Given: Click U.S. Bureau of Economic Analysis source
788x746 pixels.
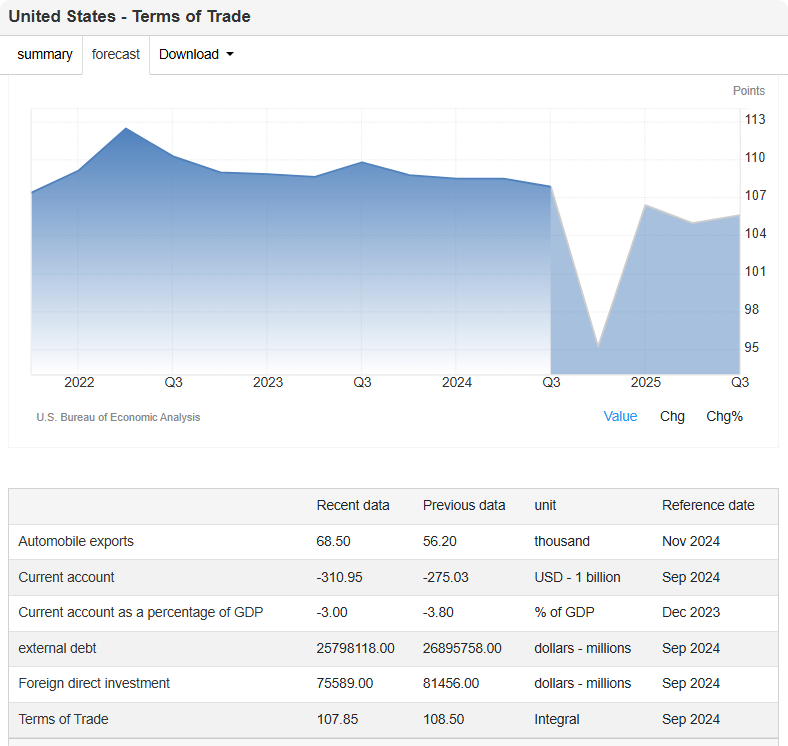Looking at the screenshot, I should (x=118, y=417).
